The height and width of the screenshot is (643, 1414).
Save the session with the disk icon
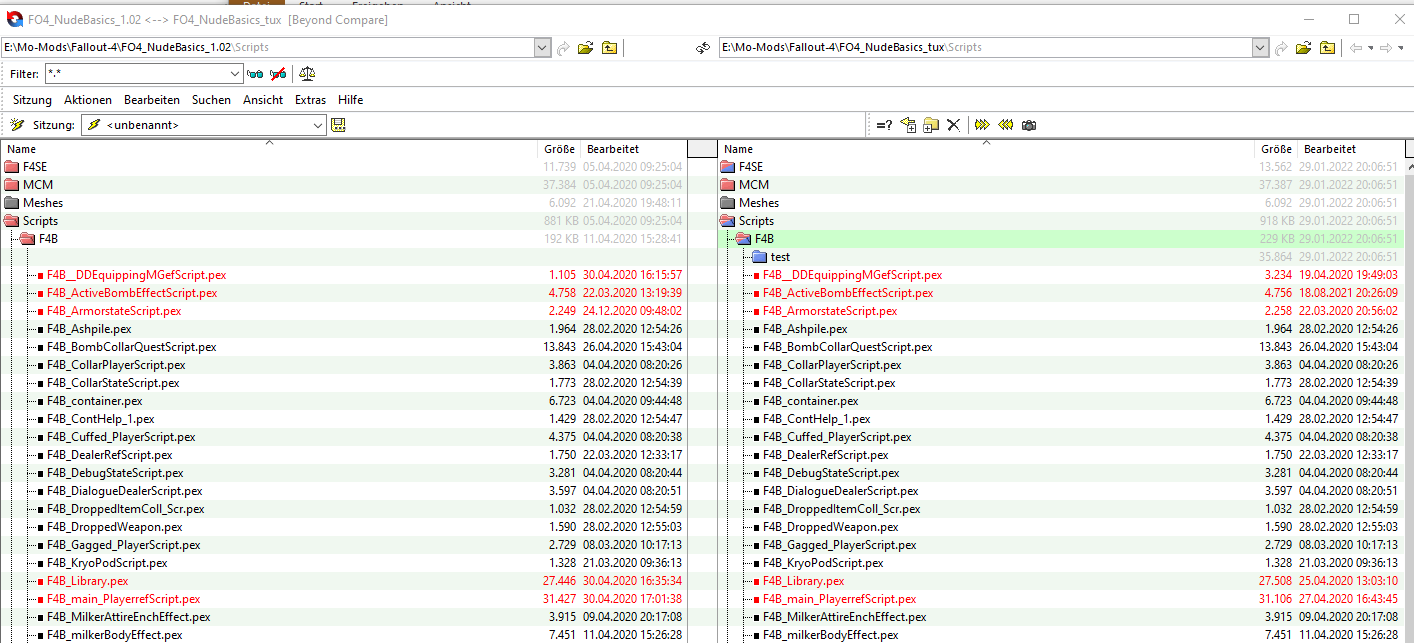(338, 125)
